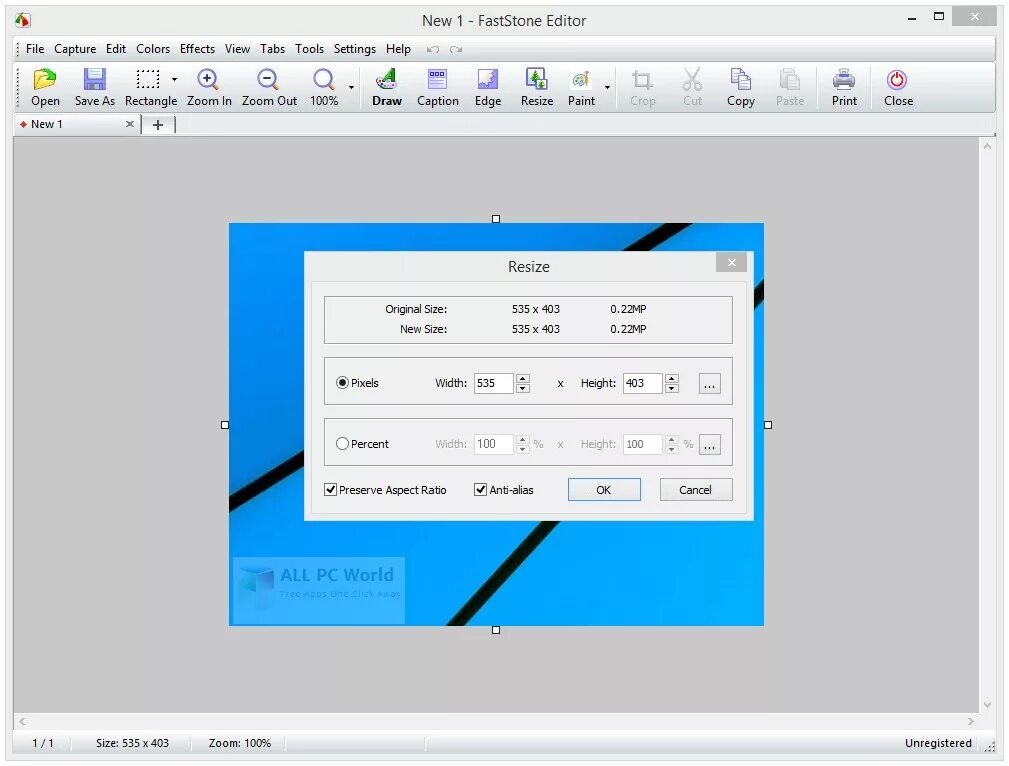The width and height of the screenshot is (1009, 766).
Task: Click the Resize toolbar icon
Action: [536, 79]
